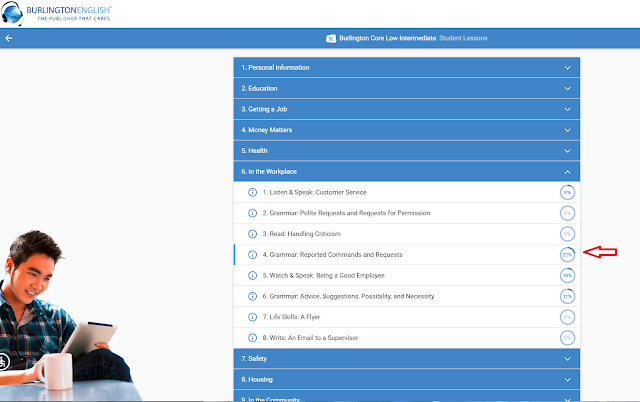This screenshot has width=640, height=402.
Task: Expand Money Matters chevron
Action: (567, 130)
